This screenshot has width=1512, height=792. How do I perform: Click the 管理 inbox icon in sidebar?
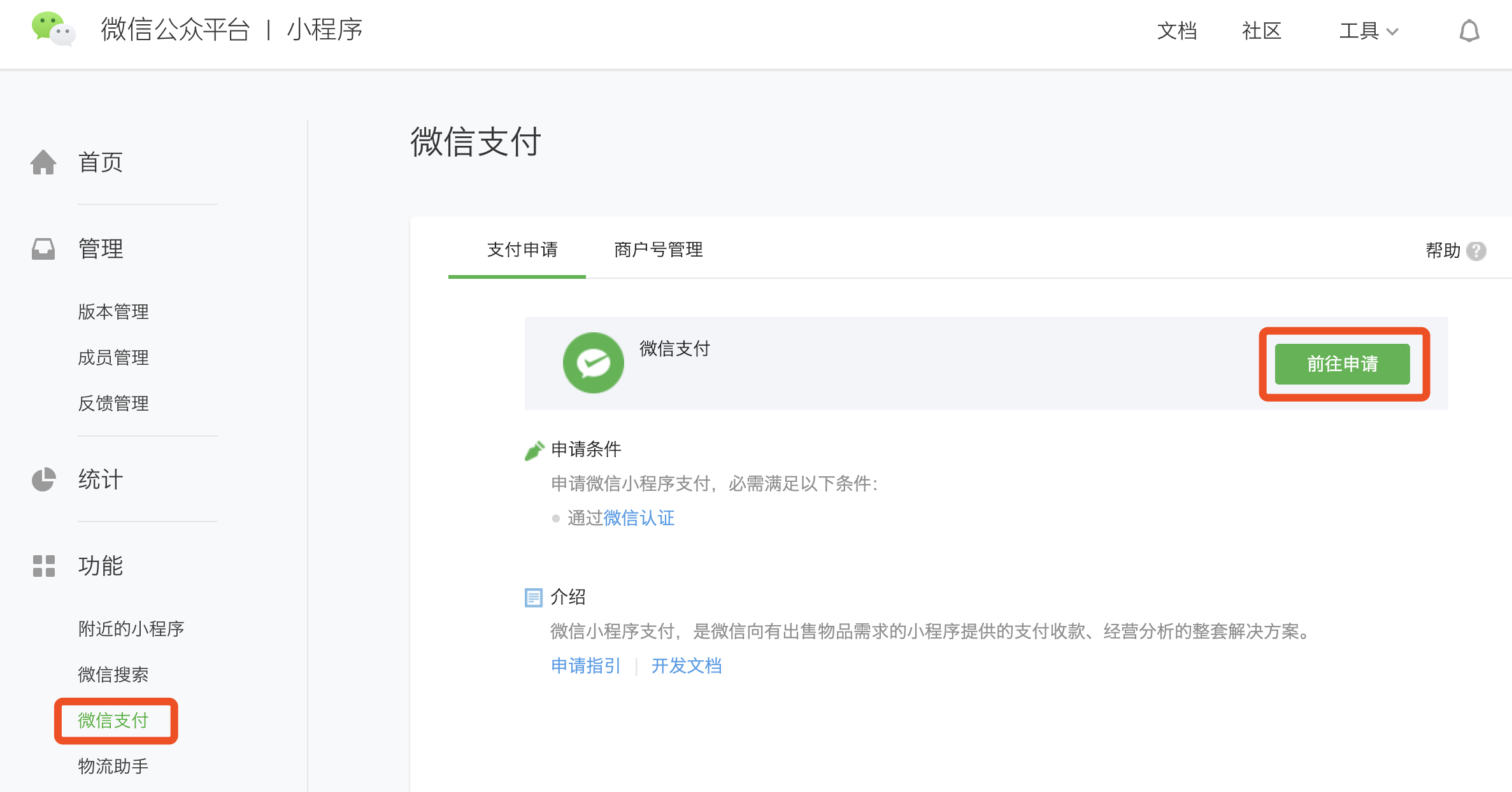point(43,248)
